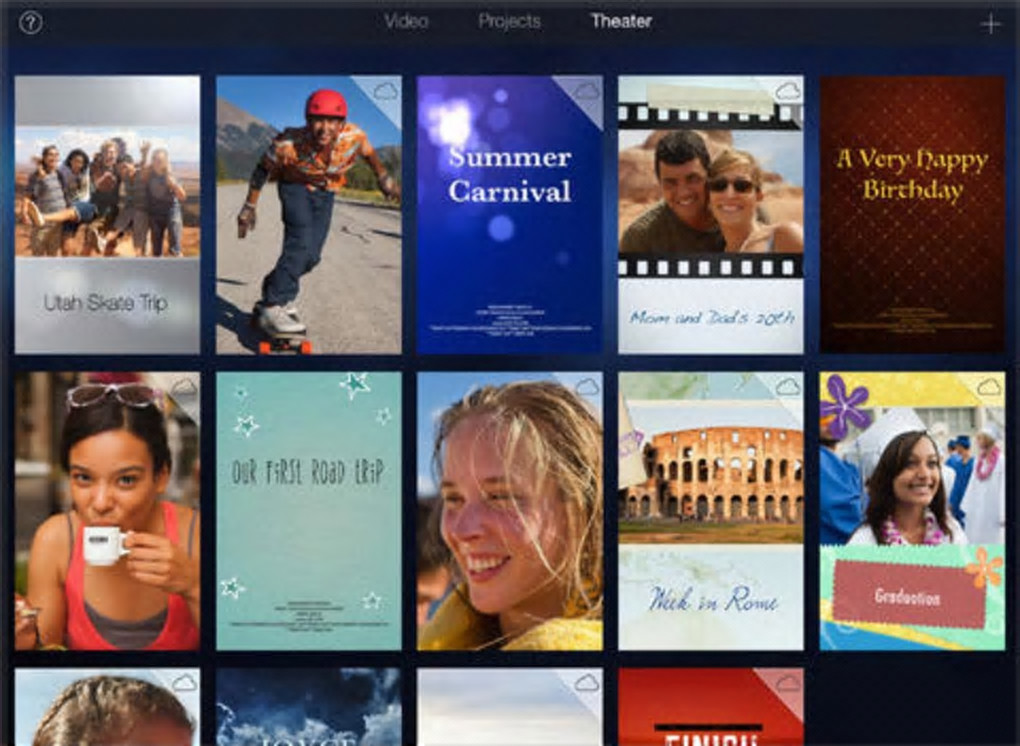Tap cloud icon on skateboarder poster
This screenshot has width=1020, height=746.
tap(385, 91)
